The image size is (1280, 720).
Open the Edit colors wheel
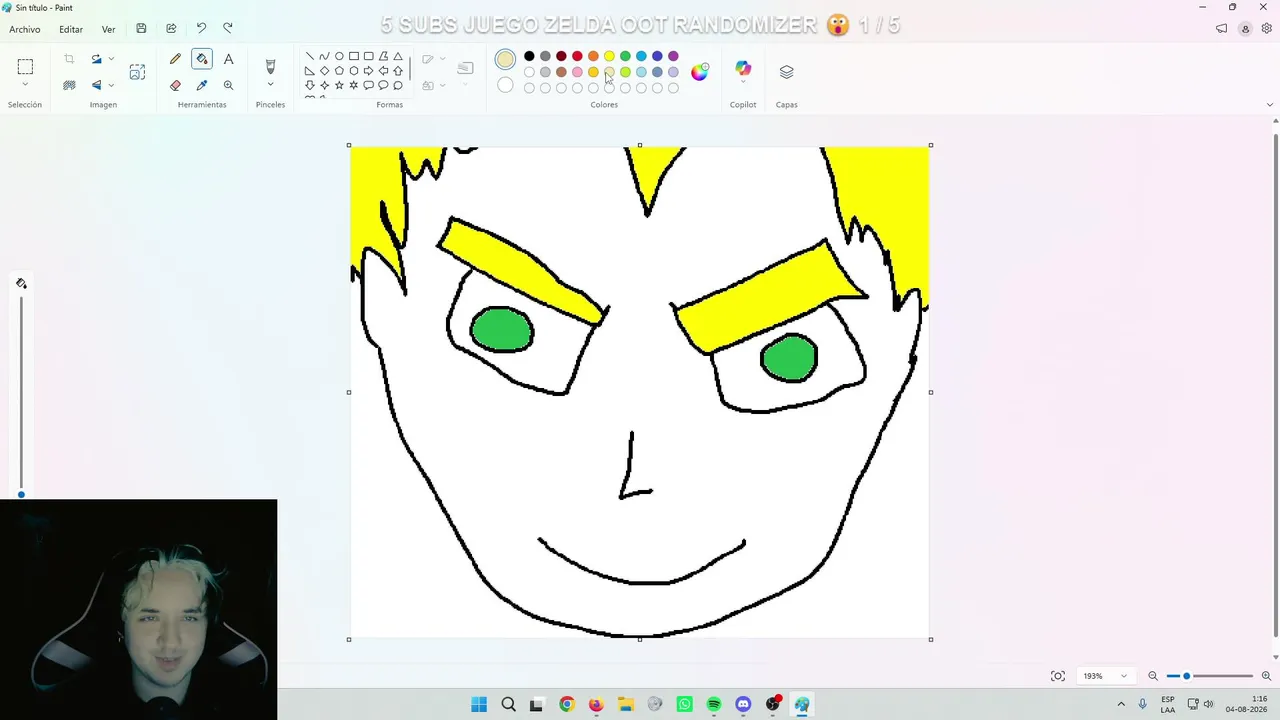[700, 71]
